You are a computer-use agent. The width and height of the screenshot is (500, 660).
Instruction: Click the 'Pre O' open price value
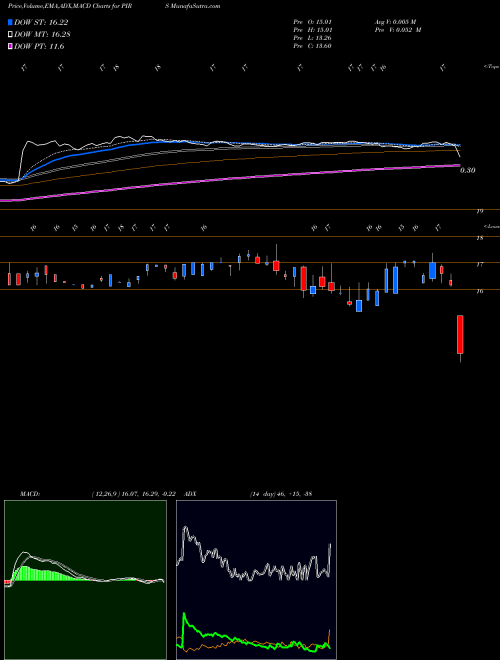click(323, 22)
